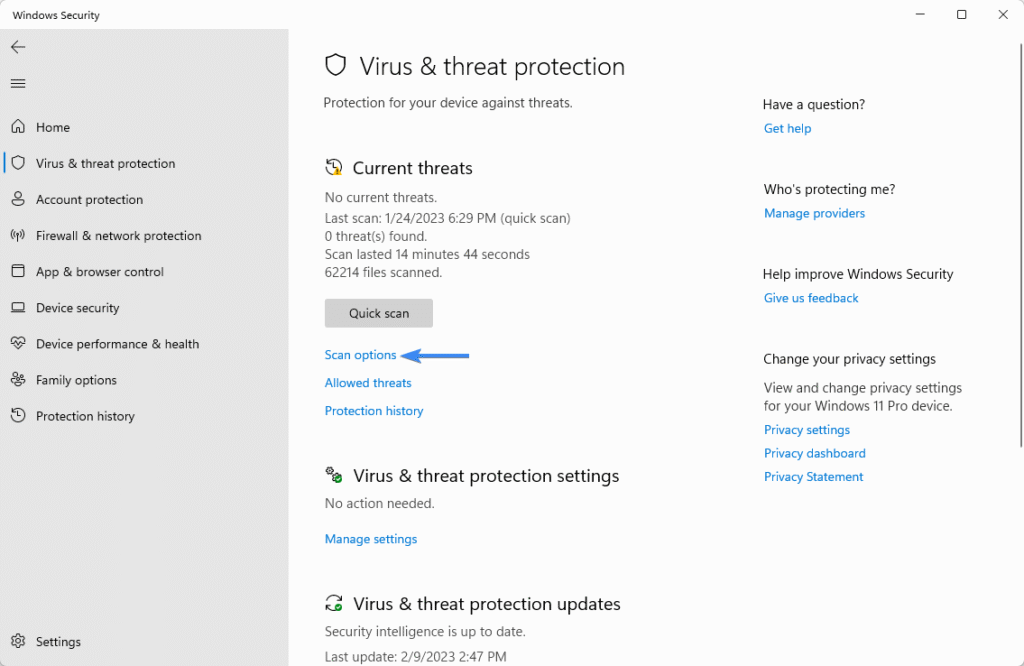1024x666 pixels.
Task: Open Manage providers link
Action: 814,213
